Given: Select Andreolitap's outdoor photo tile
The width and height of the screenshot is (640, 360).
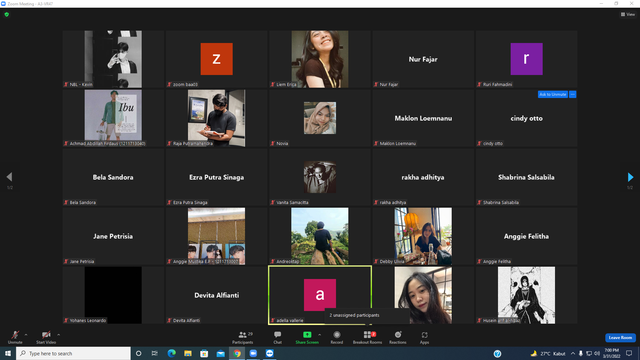Looking at the screenshot, I should (x=320, y=236).
